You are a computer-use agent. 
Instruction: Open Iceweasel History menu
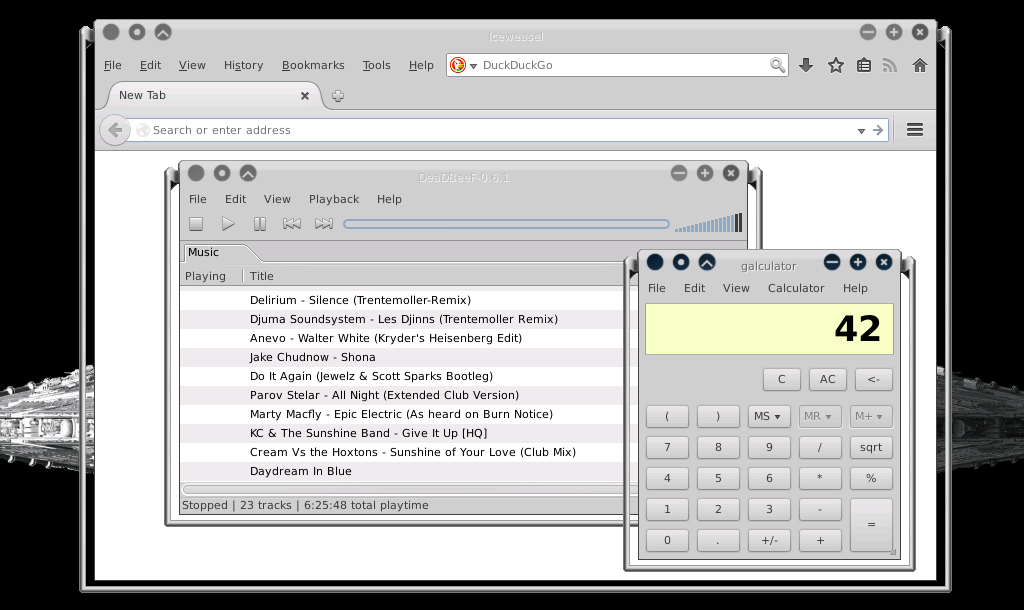[243, 65]
